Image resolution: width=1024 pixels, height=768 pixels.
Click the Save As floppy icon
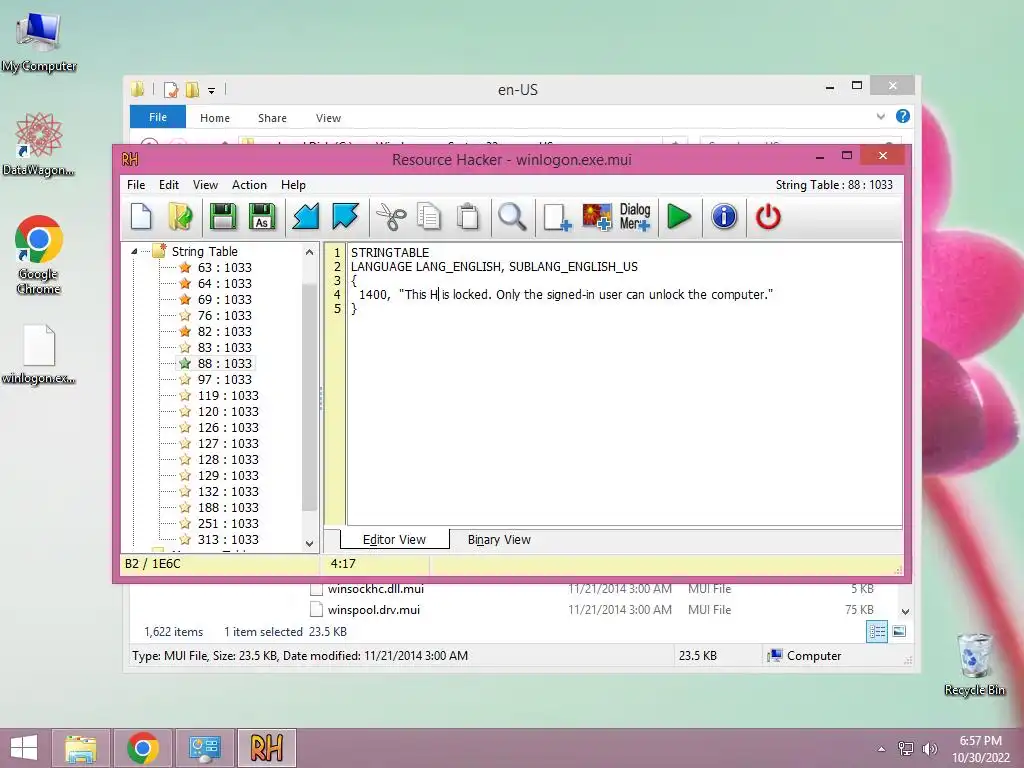pos(262,217)
